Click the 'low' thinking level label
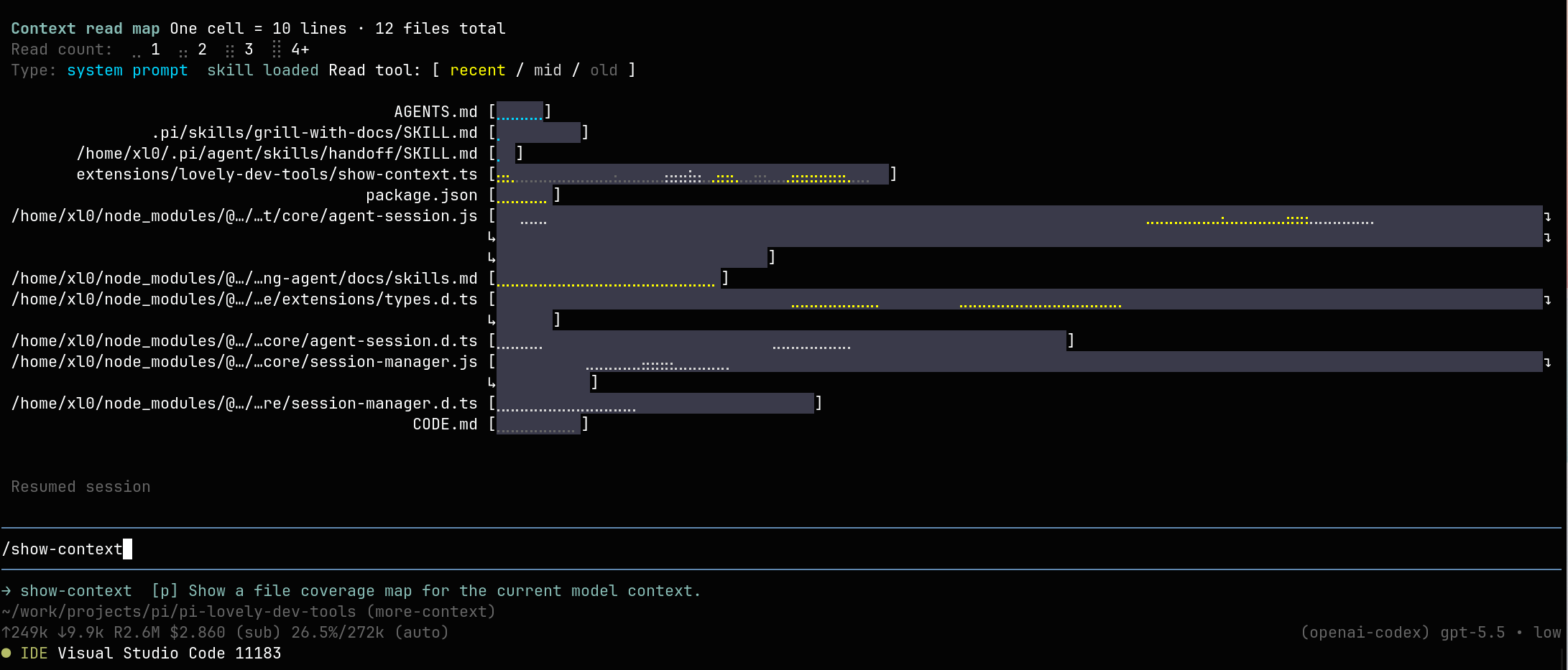Image resolution: width=1568 pixels, height=670 pixels. pos(1547,633)
